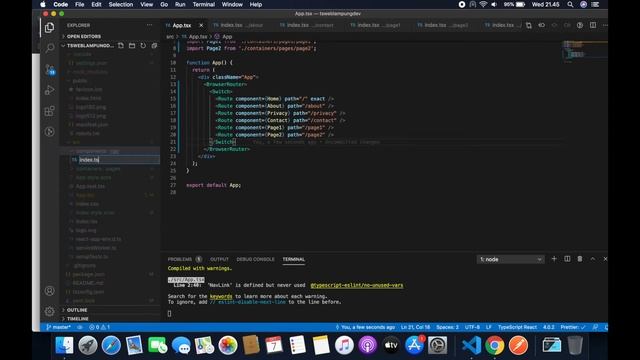
Task: Open App Store from the Dock
Action: click(x=414, y=345)
